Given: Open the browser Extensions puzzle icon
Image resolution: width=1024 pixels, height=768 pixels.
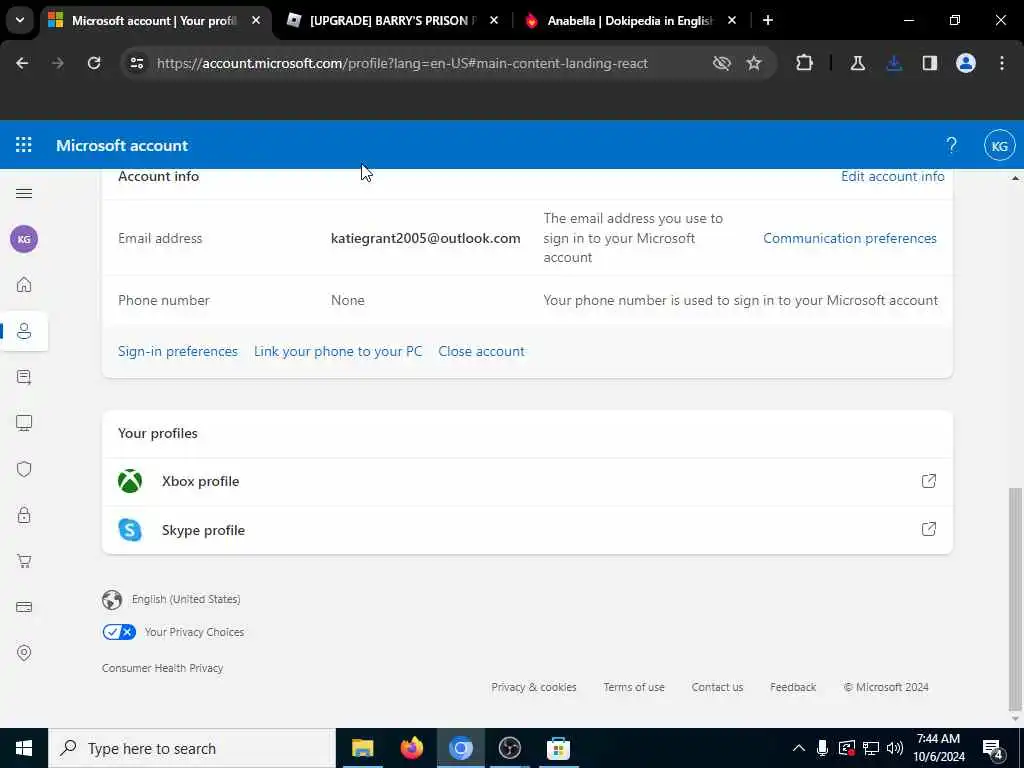Looking at the screenshot, I should point(805,63).
